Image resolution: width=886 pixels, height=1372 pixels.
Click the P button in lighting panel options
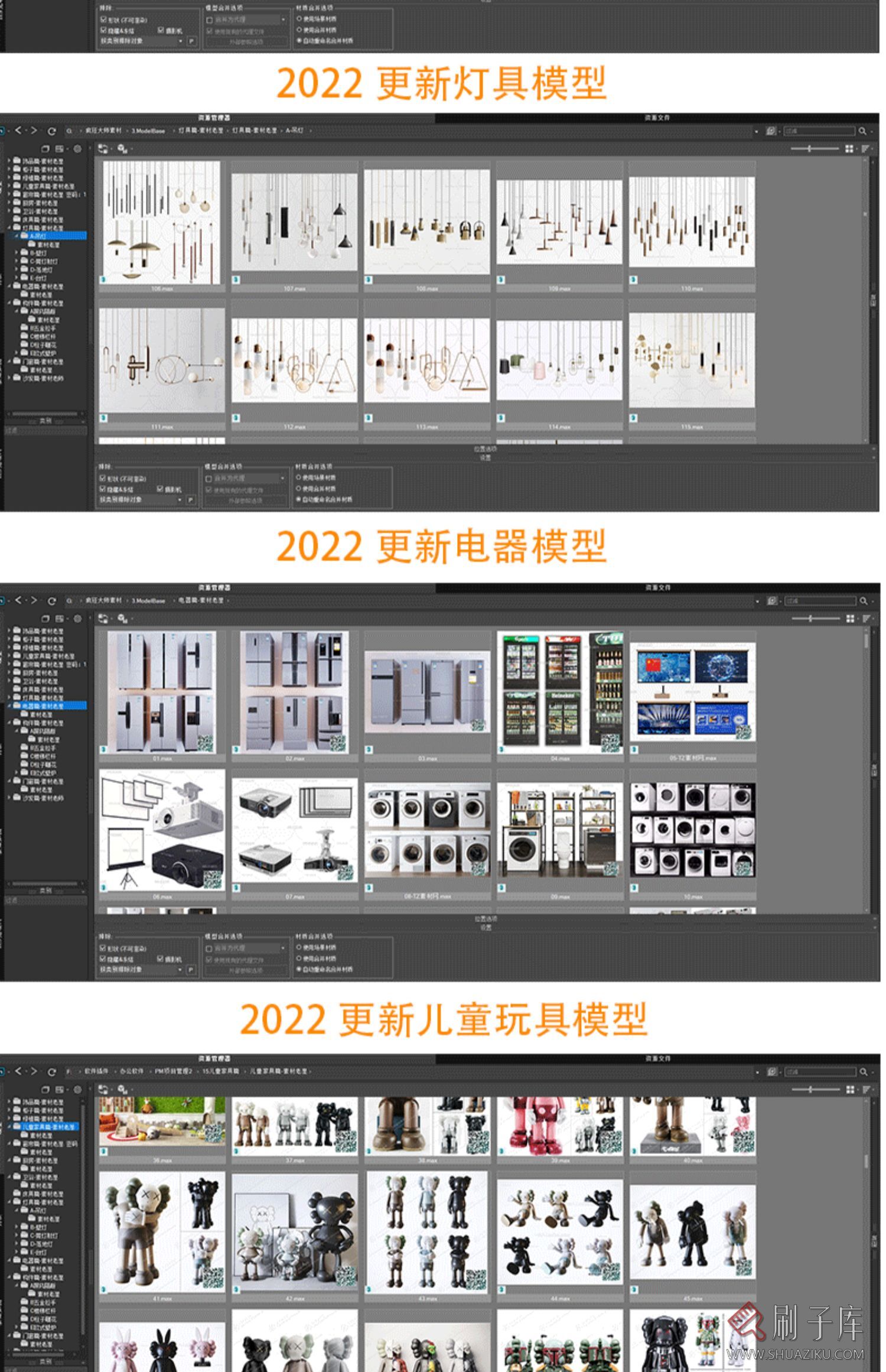[x=191, y=500]
